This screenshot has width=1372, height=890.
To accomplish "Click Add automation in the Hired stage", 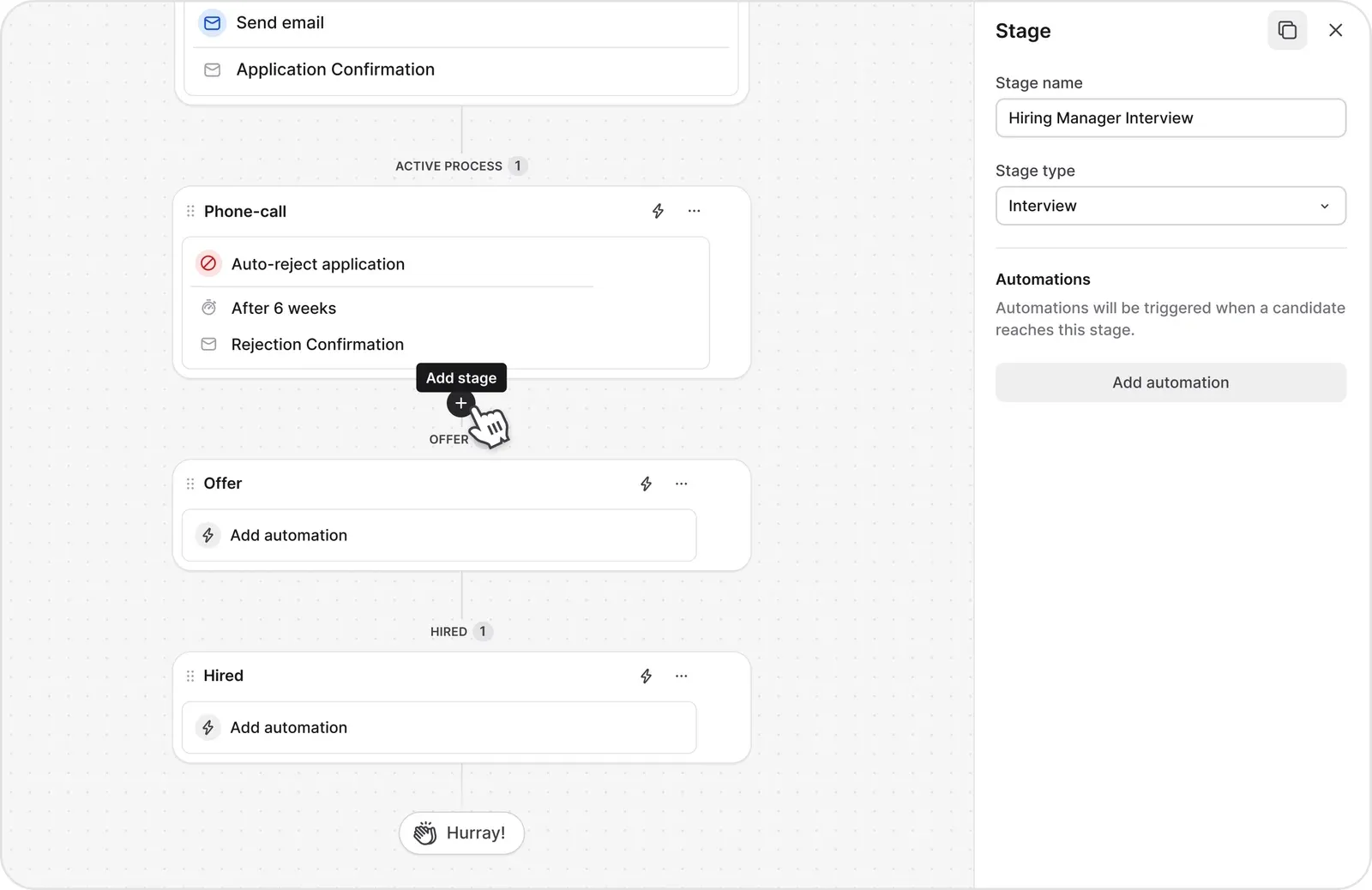I will [439, 727].
